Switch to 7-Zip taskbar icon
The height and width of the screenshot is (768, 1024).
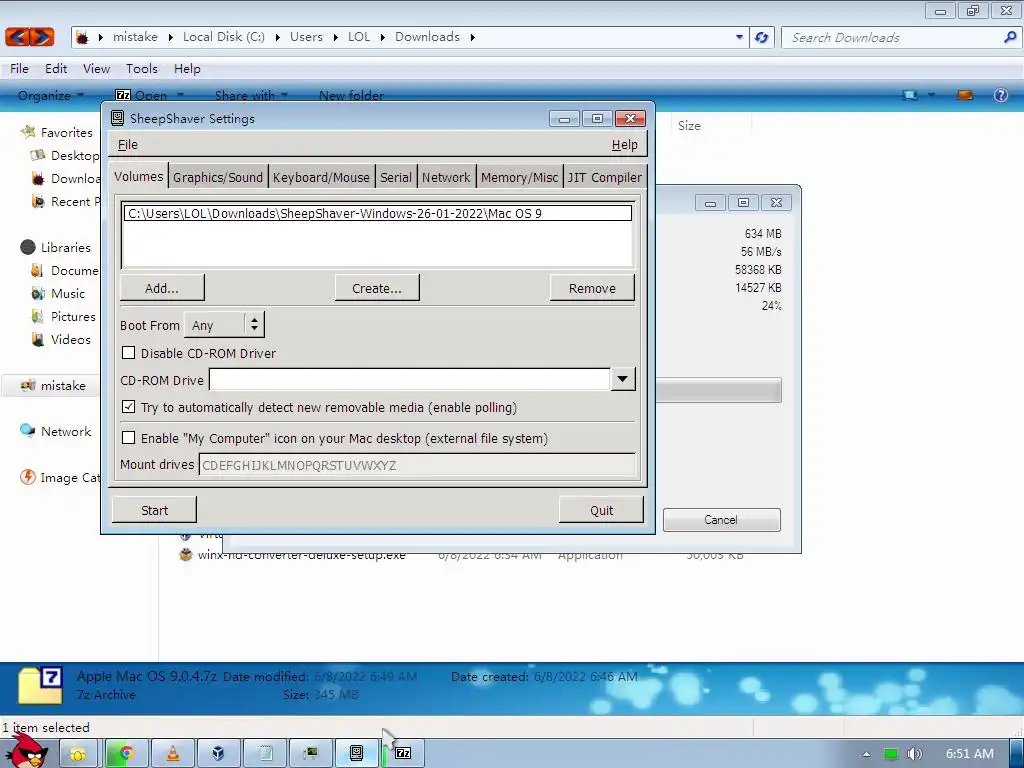click(403, 753)
